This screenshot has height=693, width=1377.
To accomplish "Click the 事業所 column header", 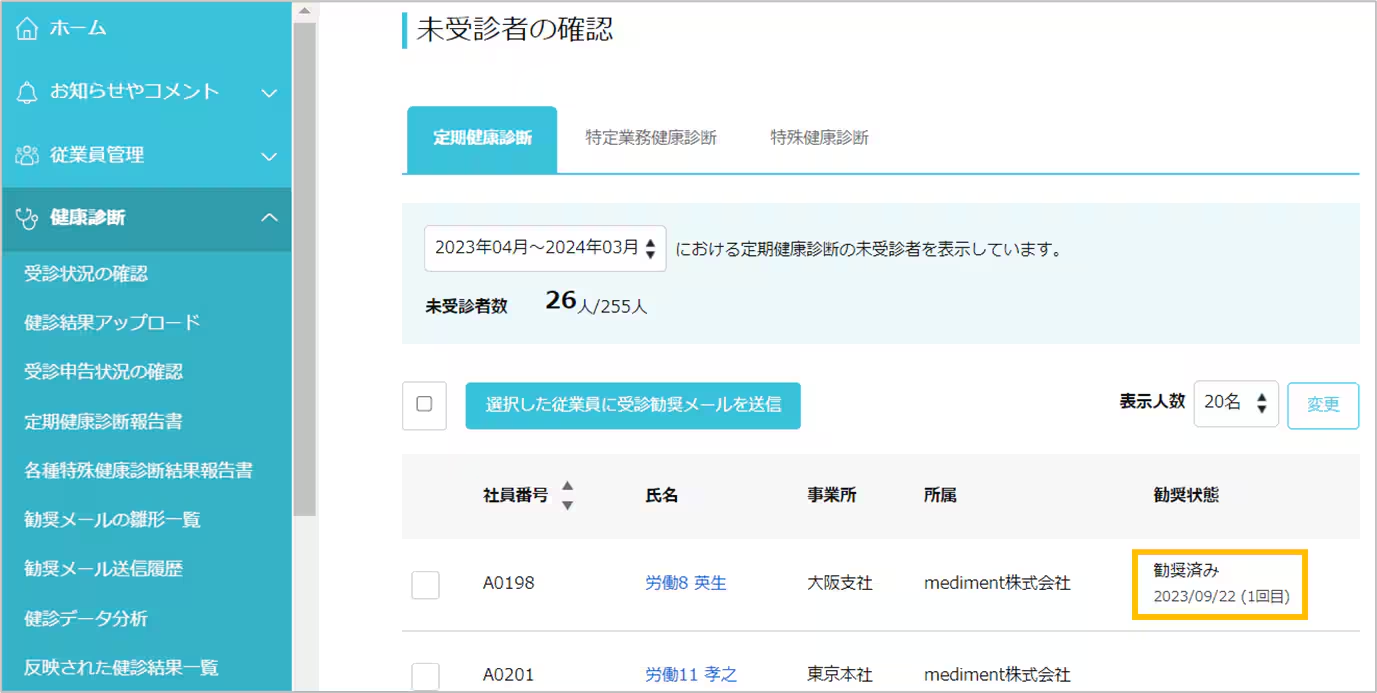I will [x=832, y=496].
